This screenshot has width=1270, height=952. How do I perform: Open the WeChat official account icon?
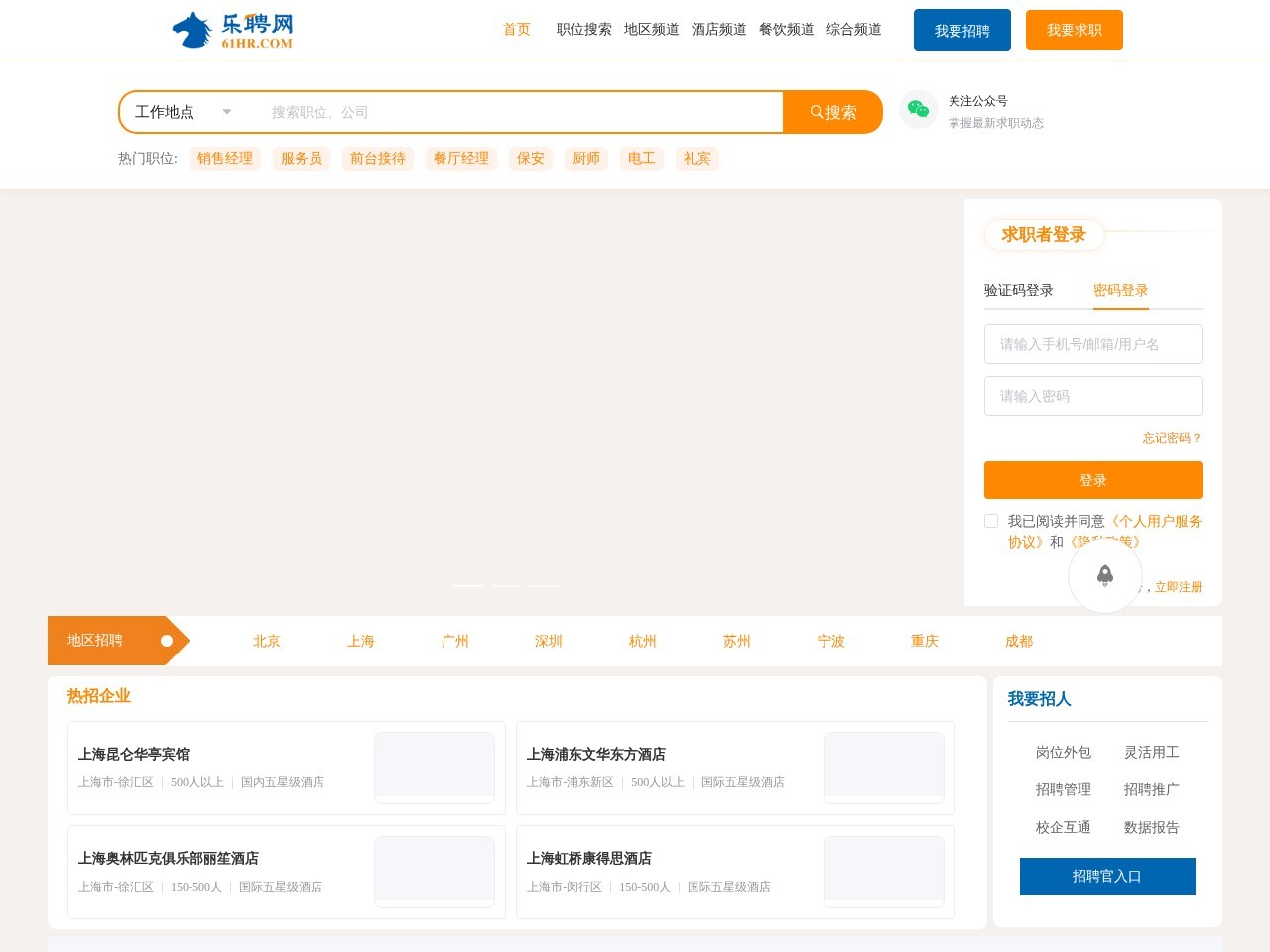point(918,110)
